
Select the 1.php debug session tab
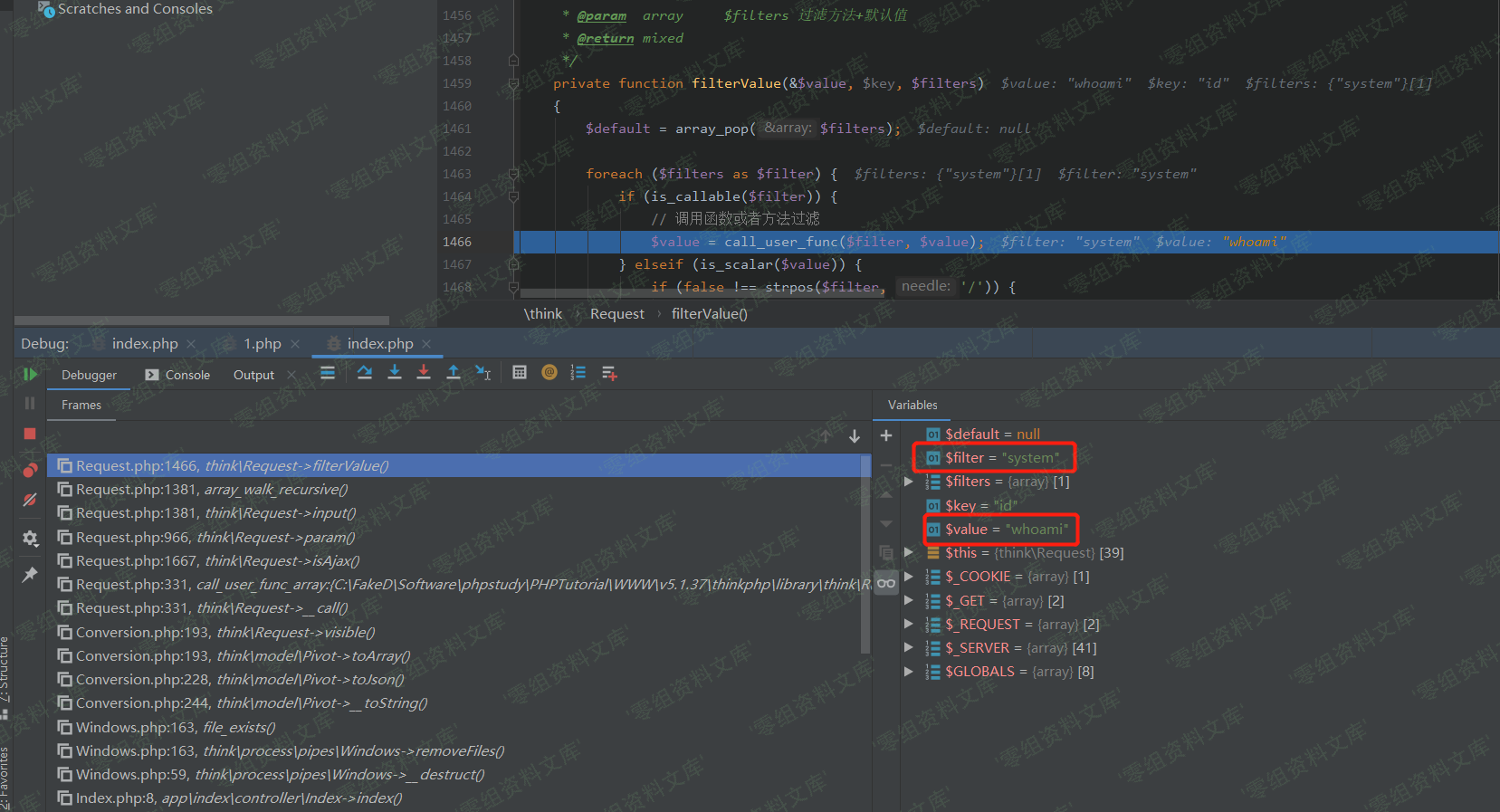click(x=262, y=344)
